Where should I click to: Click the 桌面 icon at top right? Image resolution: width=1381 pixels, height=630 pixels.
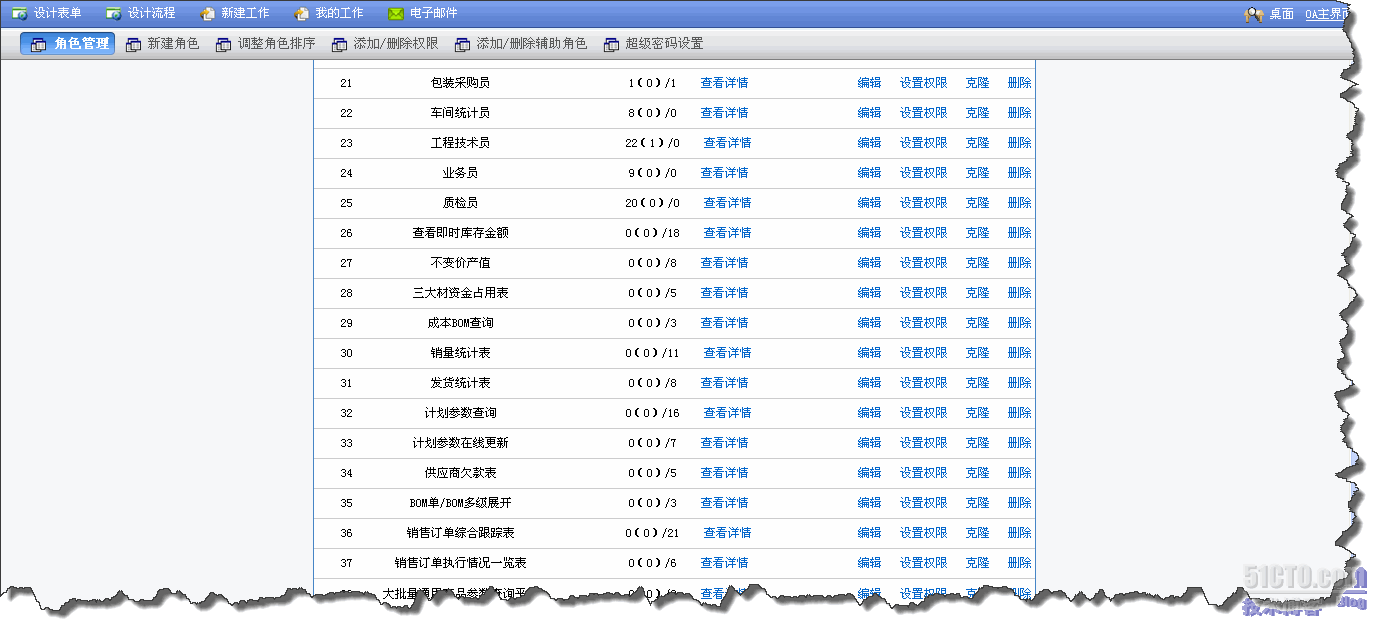[x=1253, y=14]
